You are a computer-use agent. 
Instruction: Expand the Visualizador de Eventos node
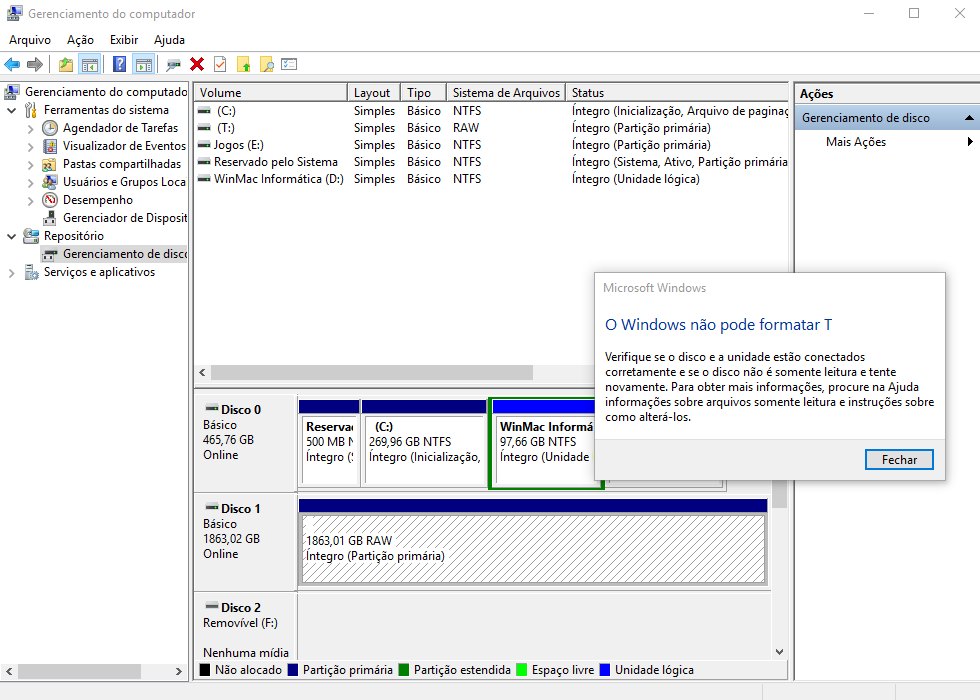(x=31, y=147)
